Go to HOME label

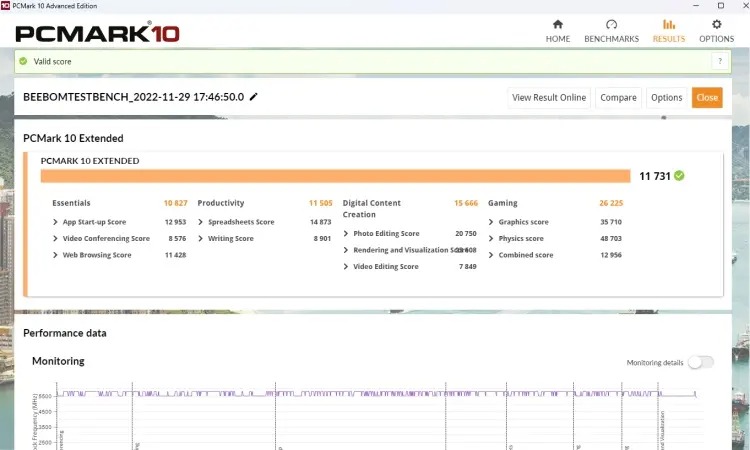pyautogui.click(x=558, y=39)
